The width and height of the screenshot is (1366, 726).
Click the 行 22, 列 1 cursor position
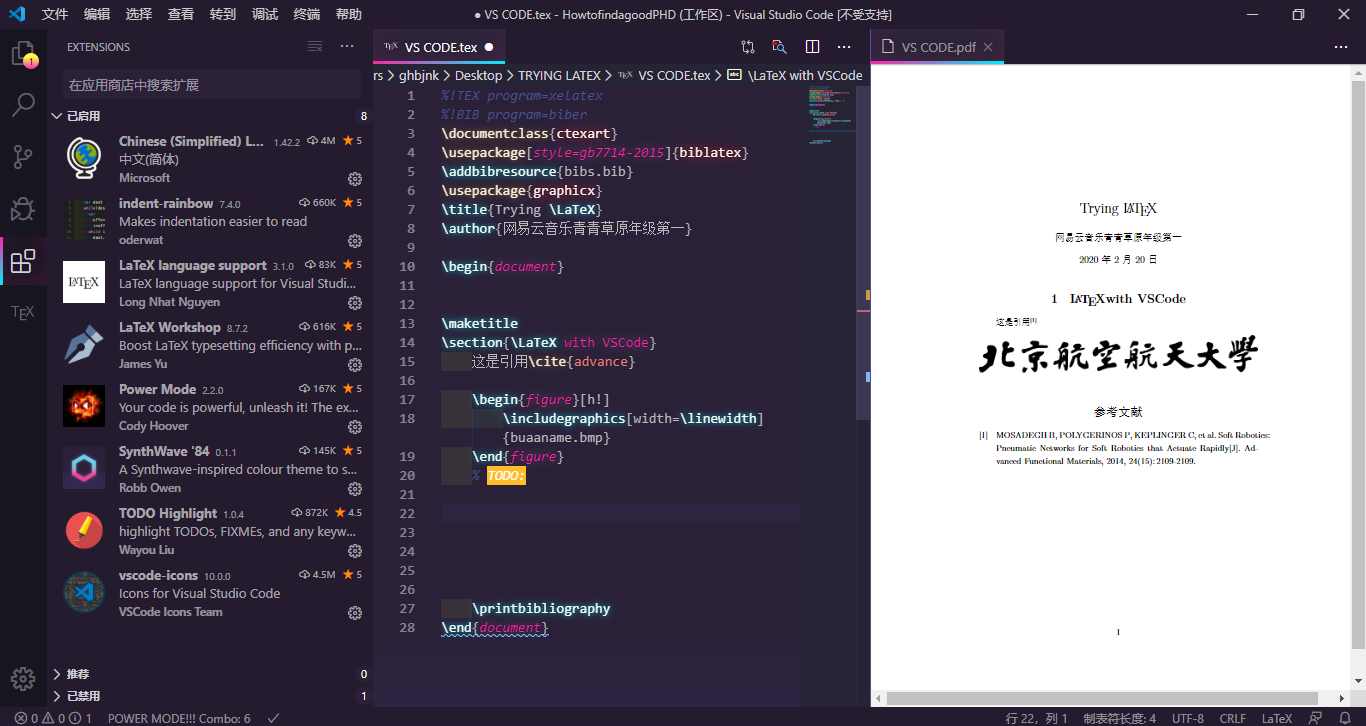click(1036, 718)
